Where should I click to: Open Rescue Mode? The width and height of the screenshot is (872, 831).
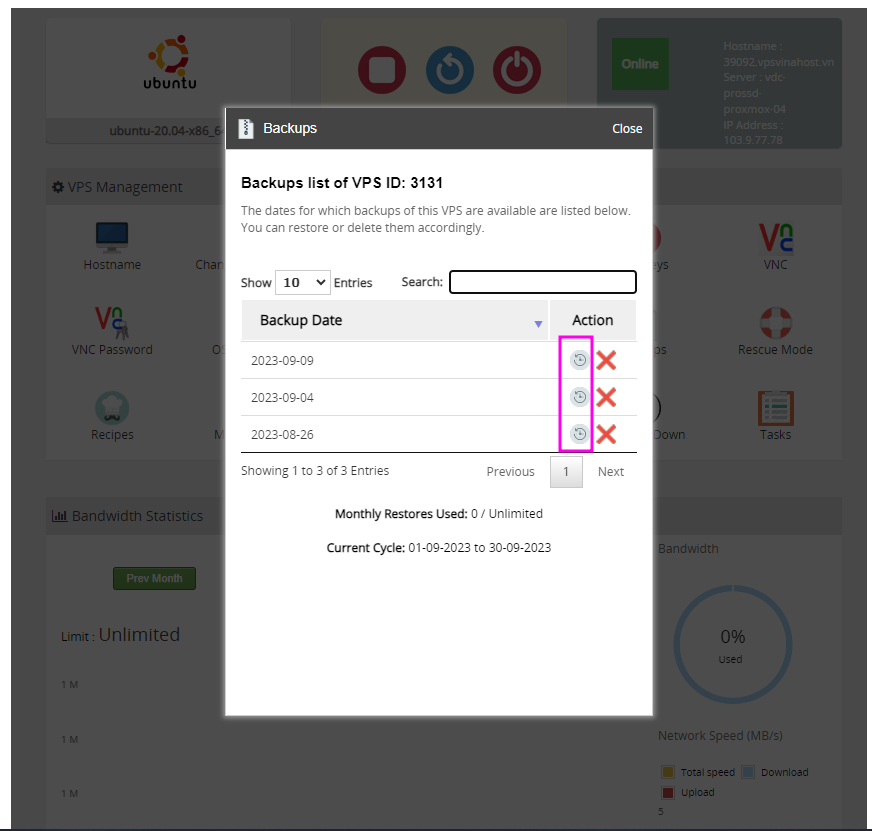[775, 322]
